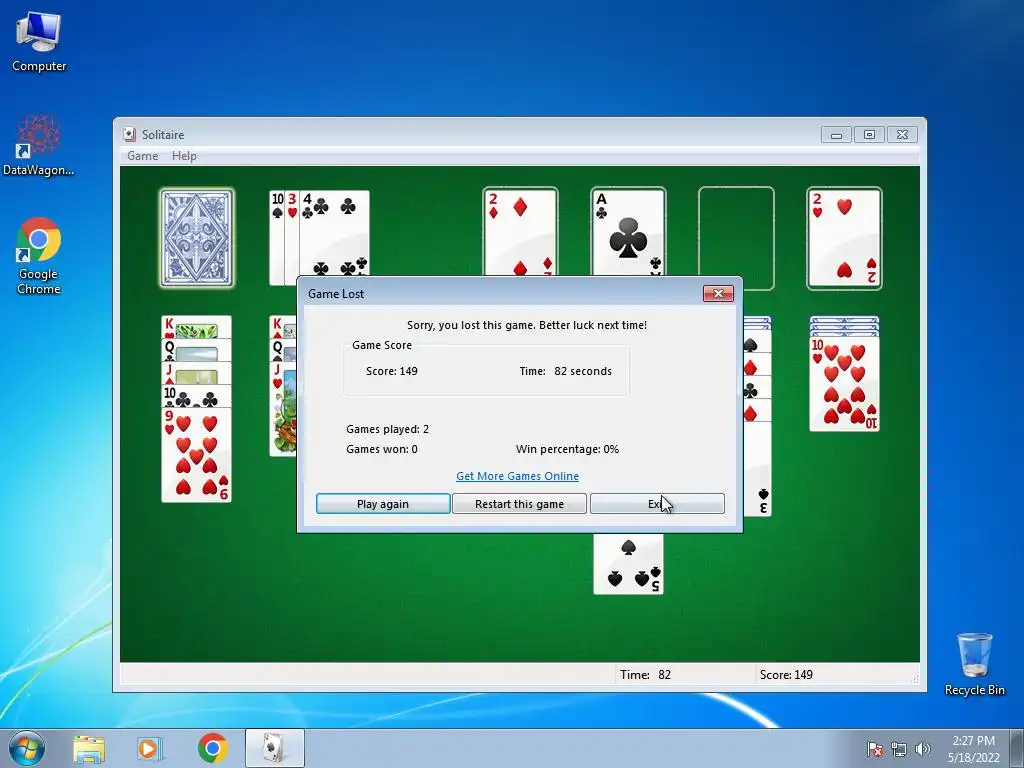This screenshot has height=768, width=1024.
Task: Click the Computer desktop icon
Action: click(x=39, y=42)
